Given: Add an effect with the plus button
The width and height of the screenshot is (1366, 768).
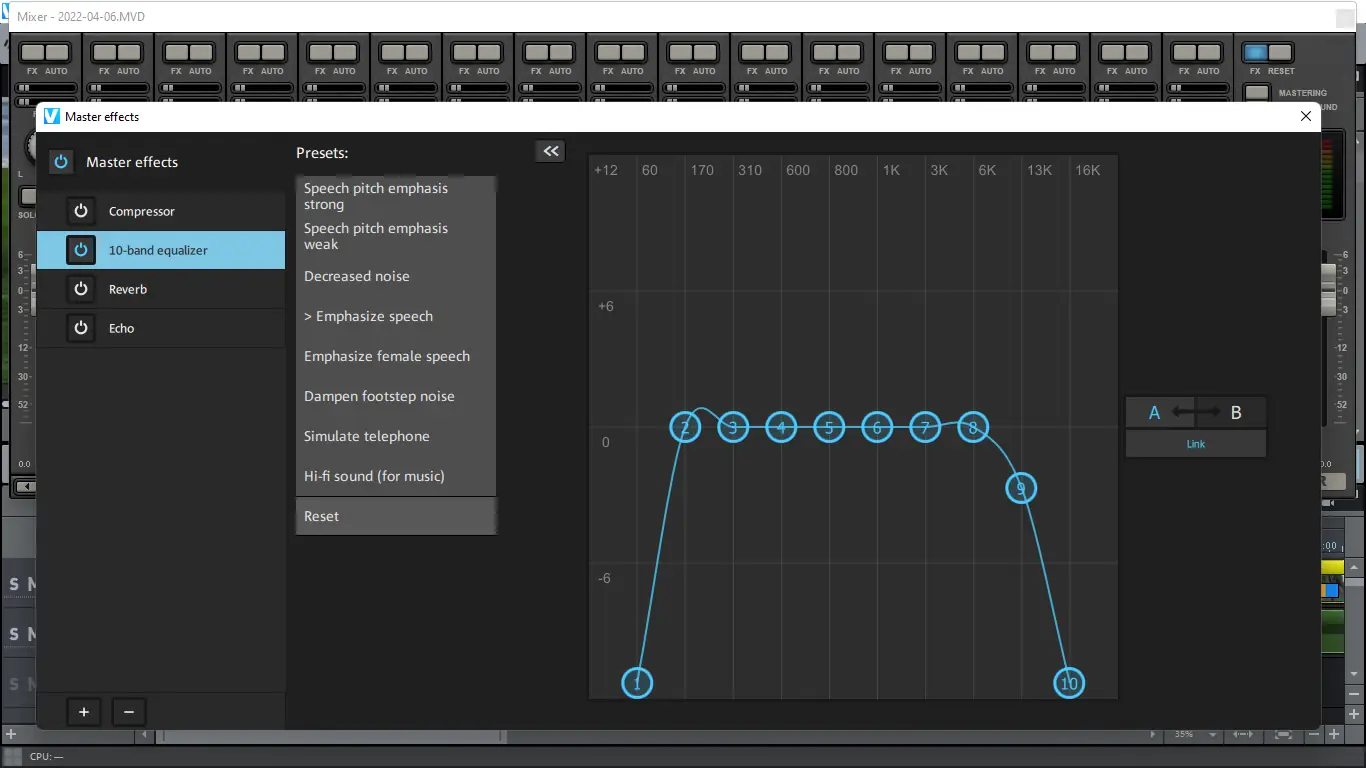Looking at the screenshot, I should click(x=84, y=712).
